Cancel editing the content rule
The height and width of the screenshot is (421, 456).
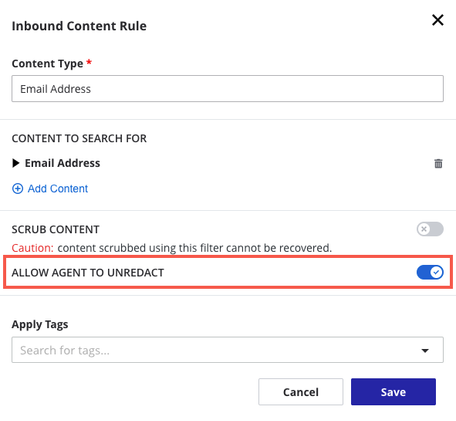click(x=301, y=392)
